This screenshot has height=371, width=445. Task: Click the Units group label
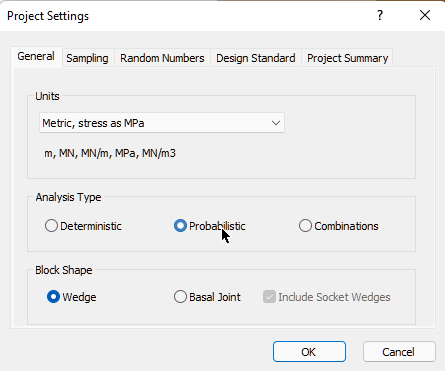(x=47, y=96)
